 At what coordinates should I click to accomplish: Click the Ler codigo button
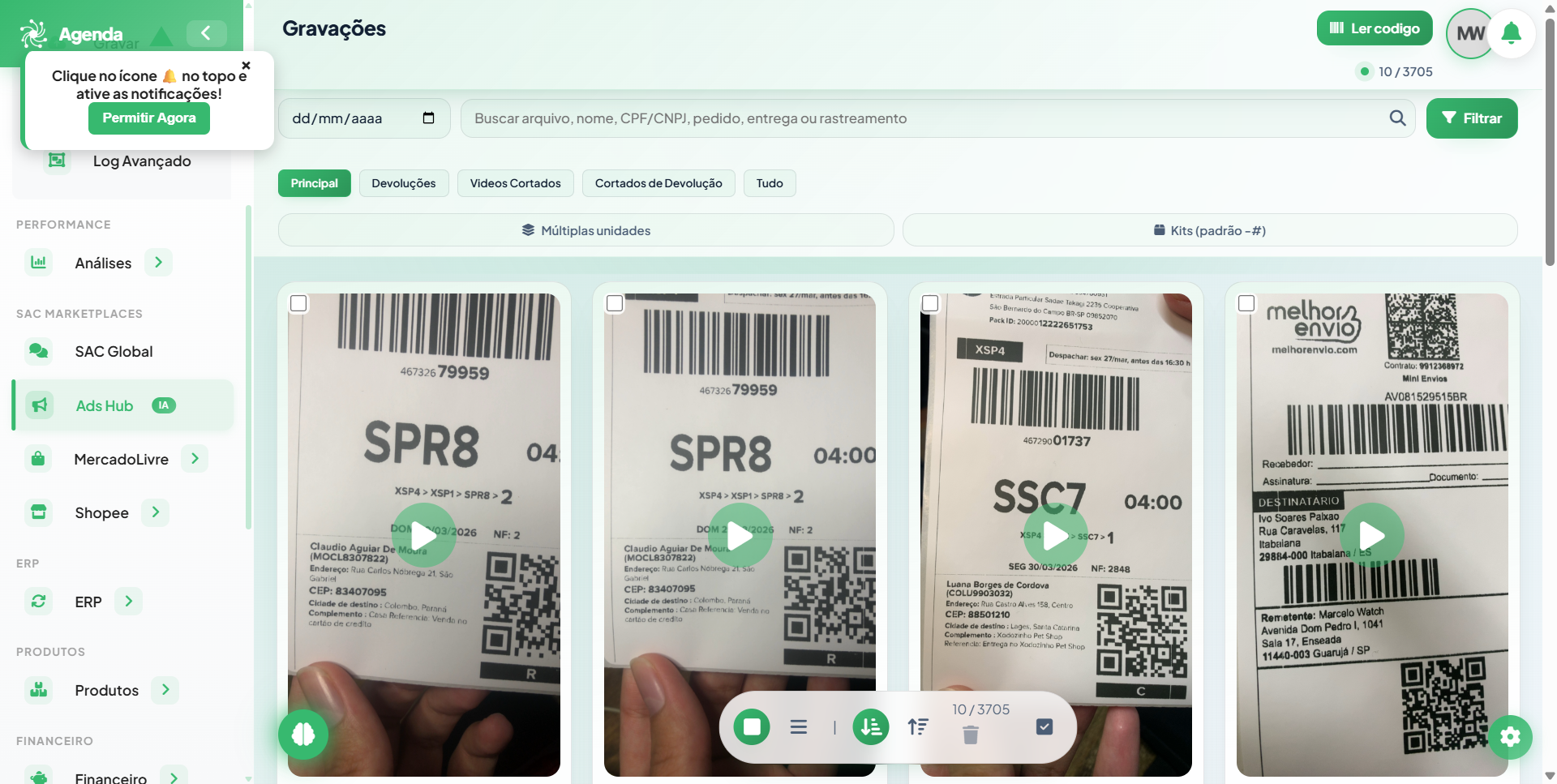click(1375, 28)
